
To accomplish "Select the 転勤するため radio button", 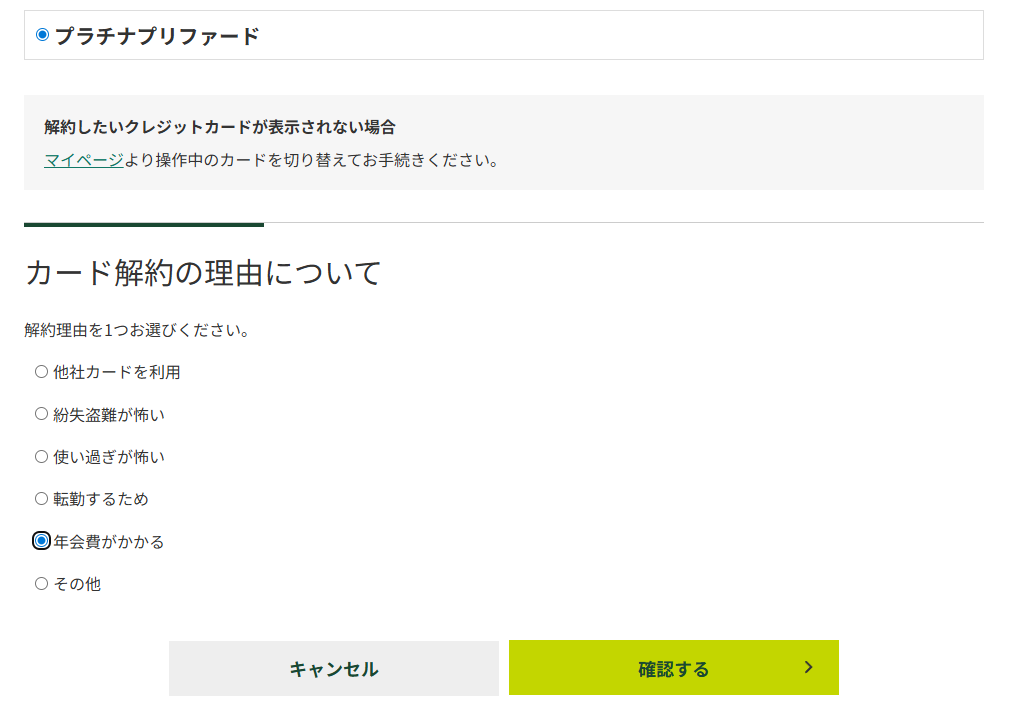I will click(x=41, y=499).
